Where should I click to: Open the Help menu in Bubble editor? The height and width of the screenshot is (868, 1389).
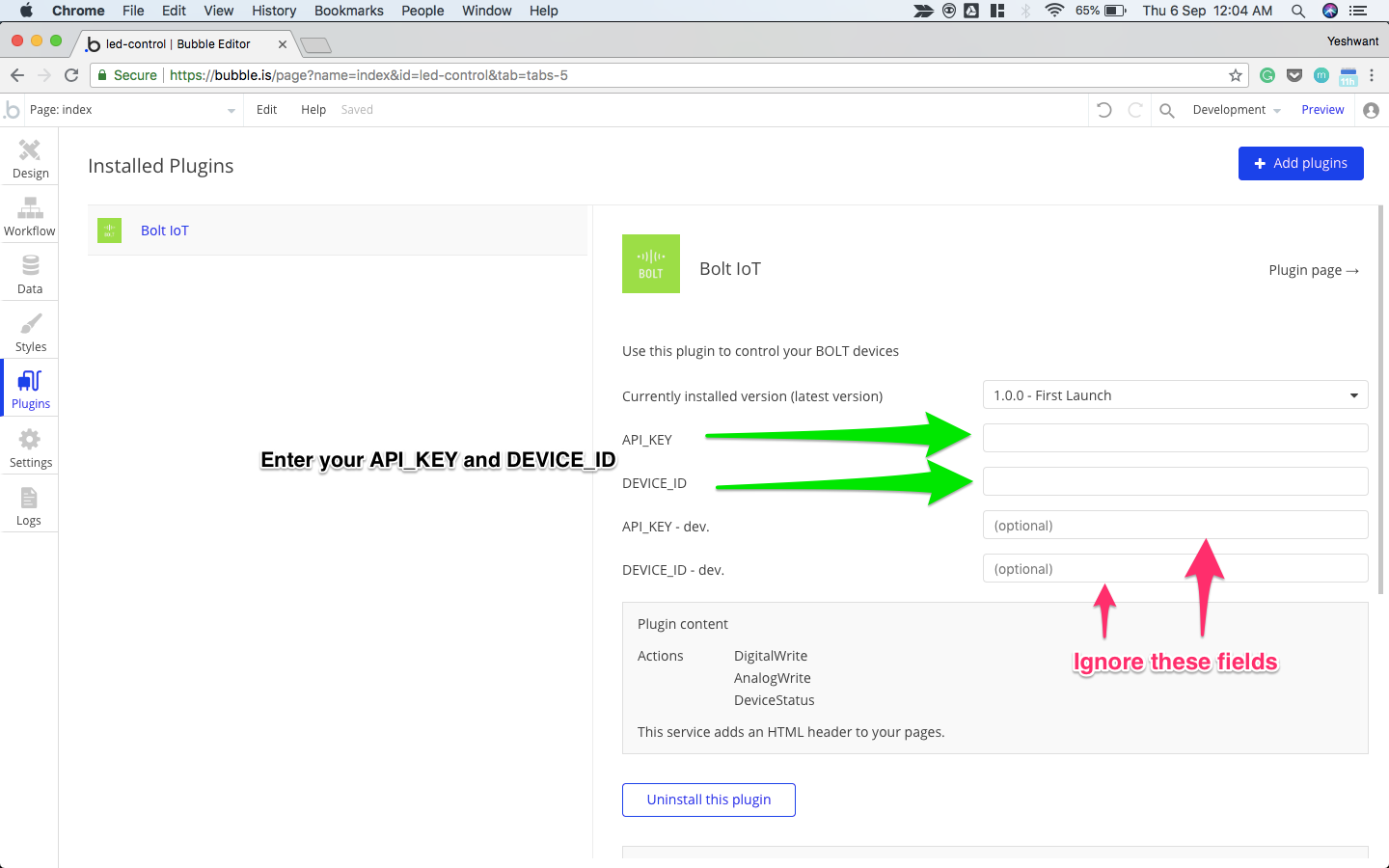pyautogui.click(x=313, y=110)
